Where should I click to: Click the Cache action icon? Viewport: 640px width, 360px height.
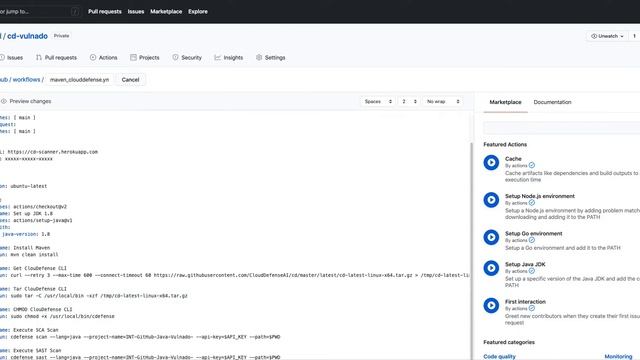tap(491, 162)
